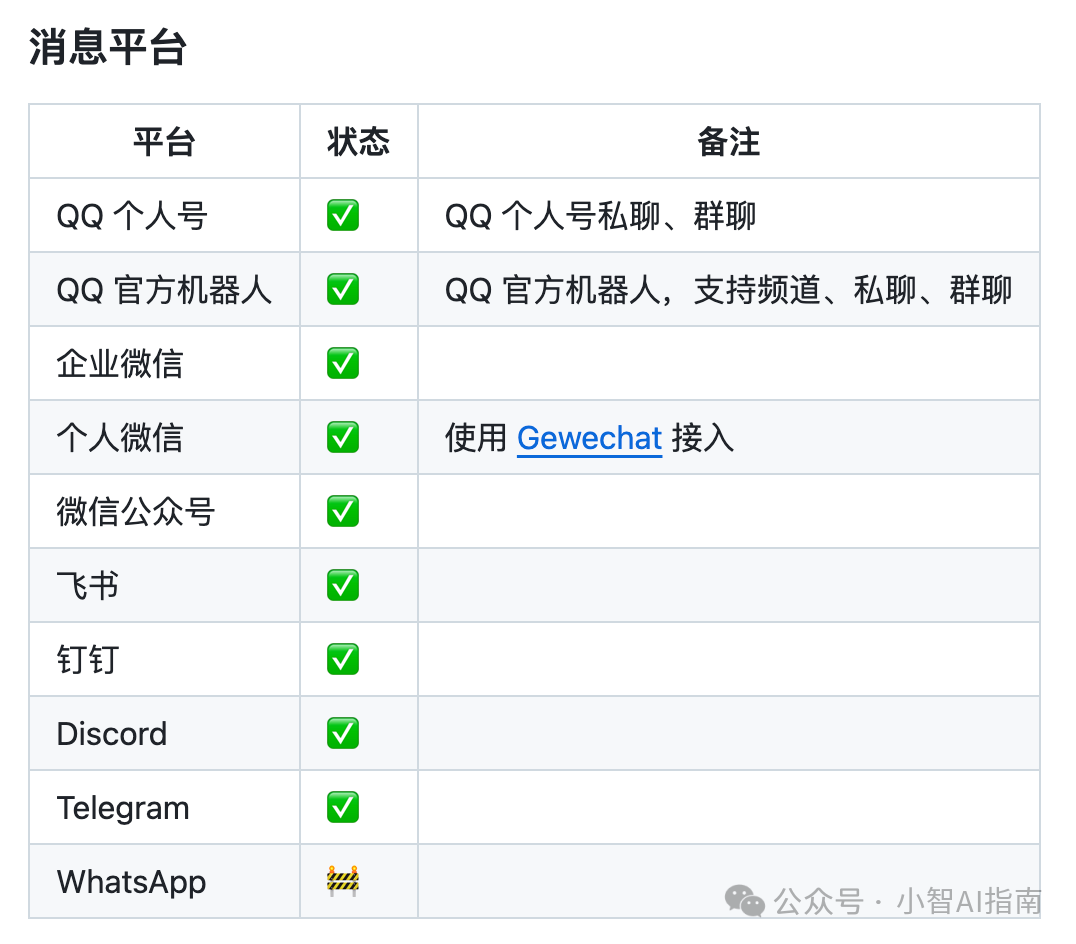Click the green checkmark for Discord
The width and height of the screenshot is (1076, 944).
coord(343,733)
